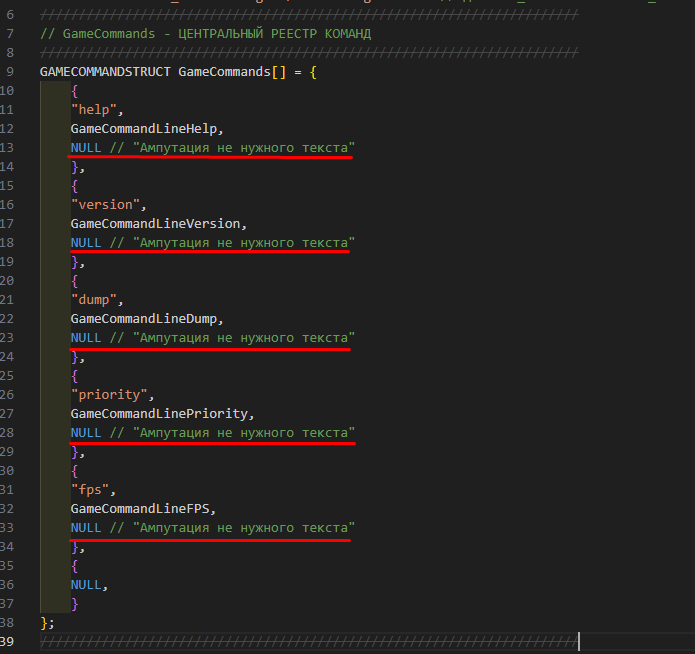Click the NULL keyword on line 23
Viewport: 695px width, 654px height.
point(86,338)
